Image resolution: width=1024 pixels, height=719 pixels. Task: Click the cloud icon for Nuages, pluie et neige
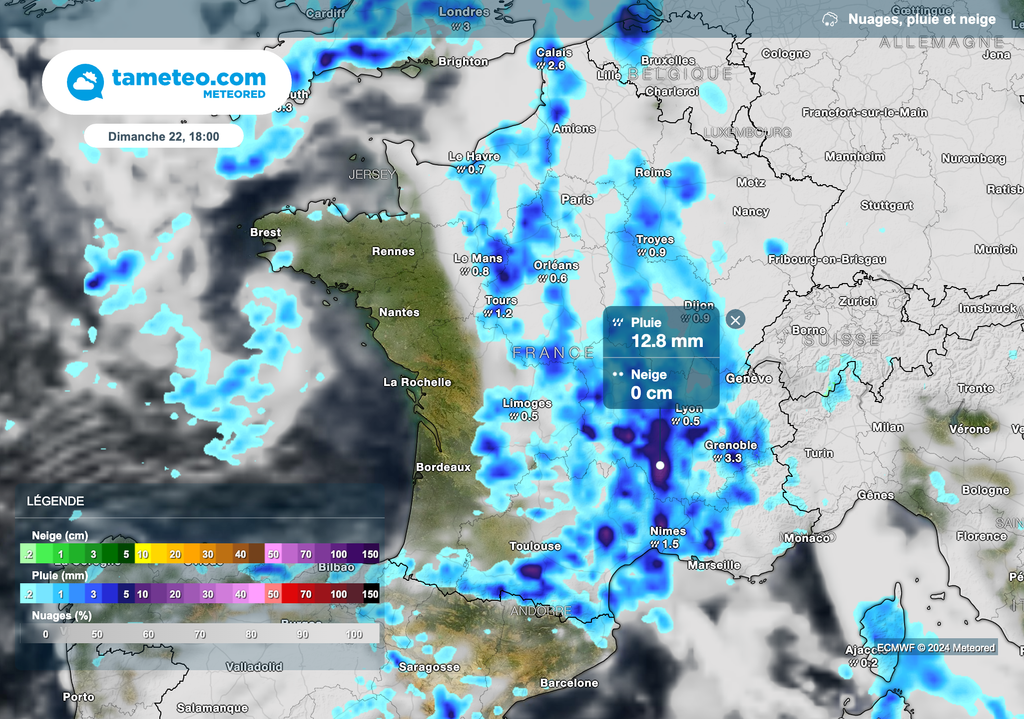[828, 18]
